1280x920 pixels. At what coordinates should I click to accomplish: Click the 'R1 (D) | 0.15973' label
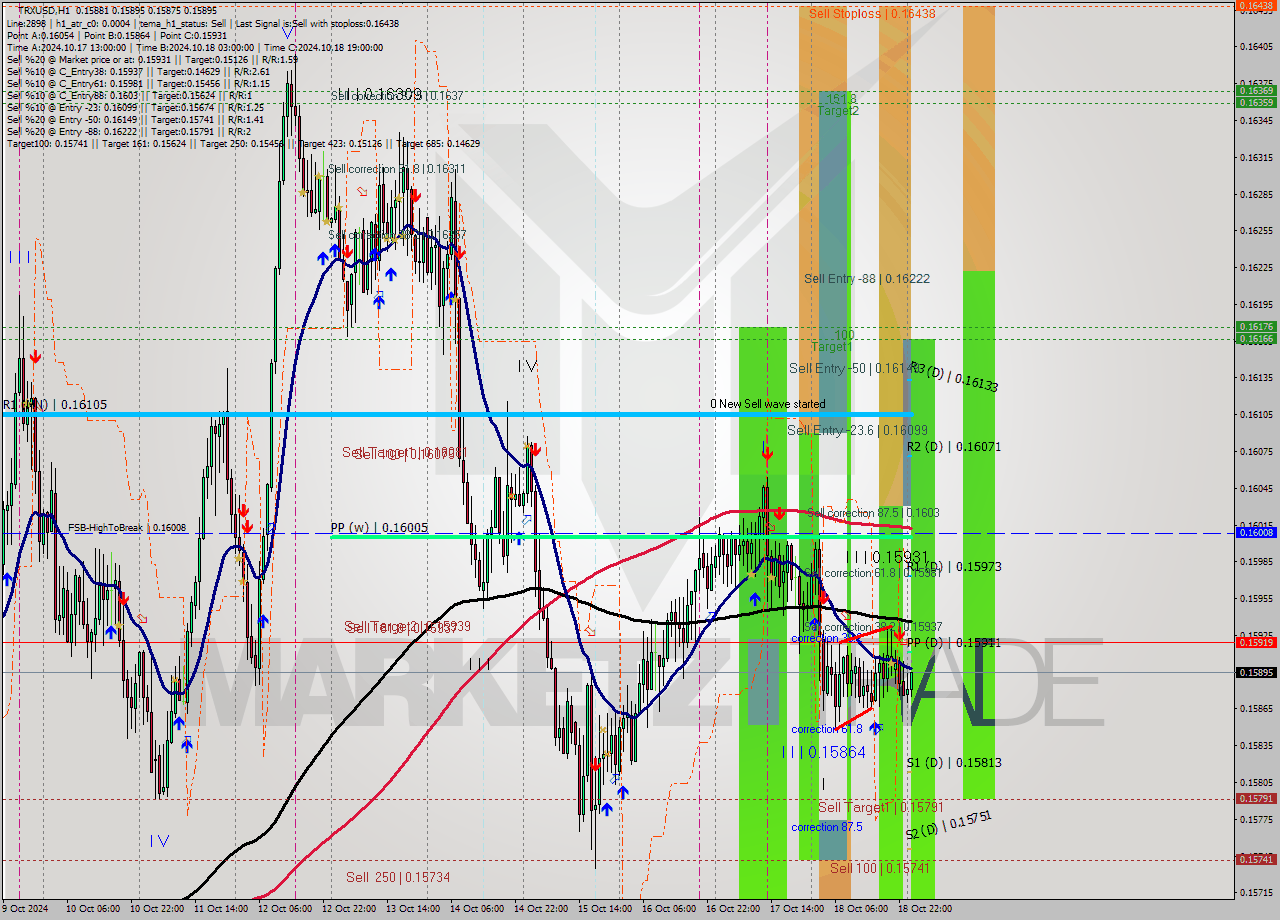pos(954,567)
